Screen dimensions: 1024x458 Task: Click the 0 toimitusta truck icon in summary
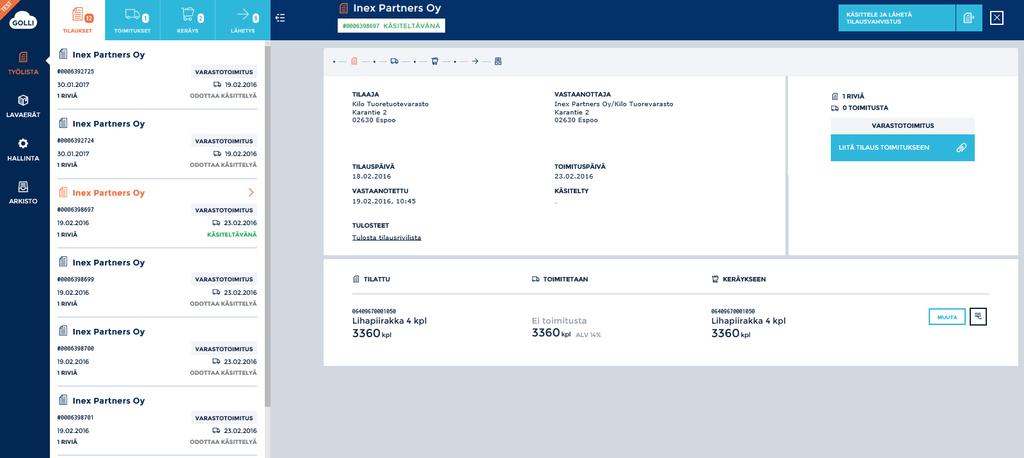pos(835,108)
